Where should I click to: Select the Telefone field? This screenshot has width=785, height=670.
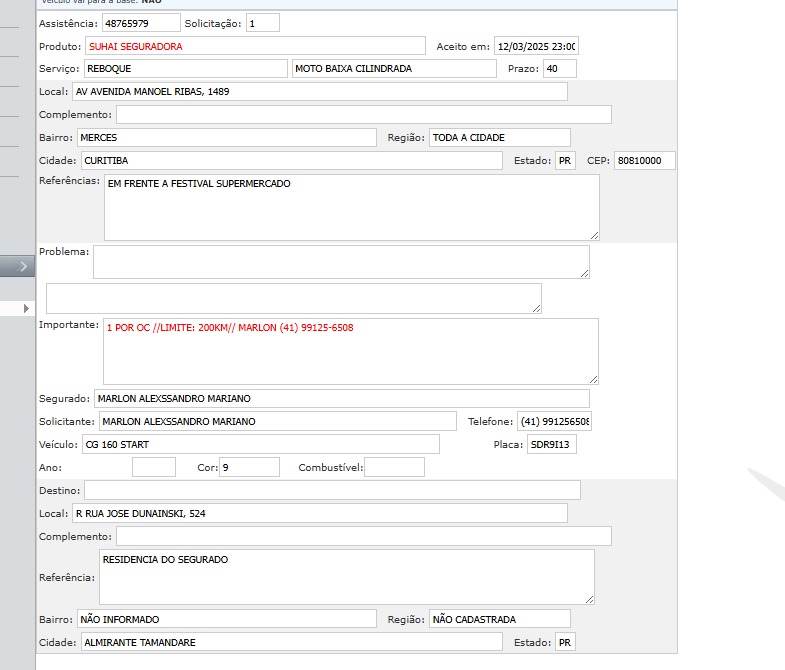pyautogui.click(x=554, y=422)
